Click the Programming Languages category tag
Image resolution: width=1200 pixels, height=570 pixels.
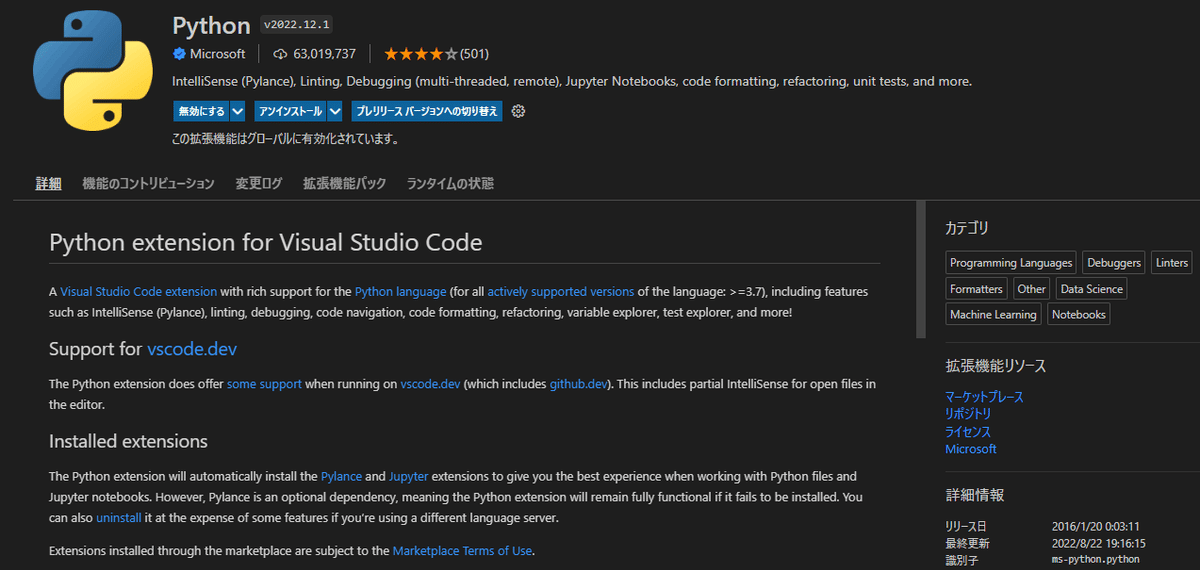point(1011,263)
